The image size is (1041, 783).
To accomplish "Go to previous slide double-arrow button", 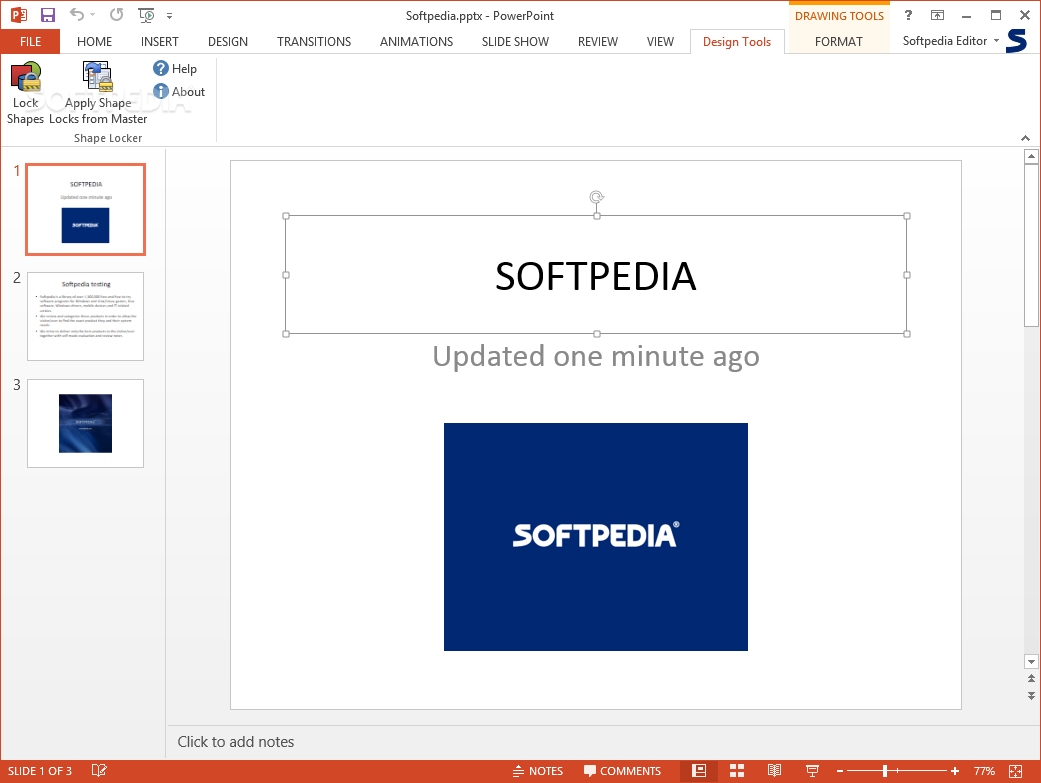I will 1031,678.
